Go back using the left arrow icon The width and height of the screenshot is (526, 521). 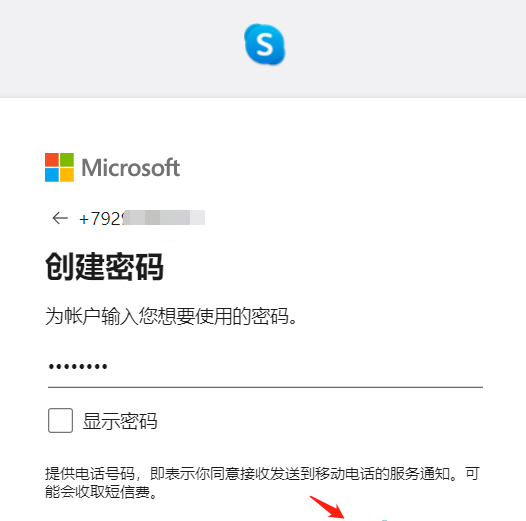coord(60,218)
